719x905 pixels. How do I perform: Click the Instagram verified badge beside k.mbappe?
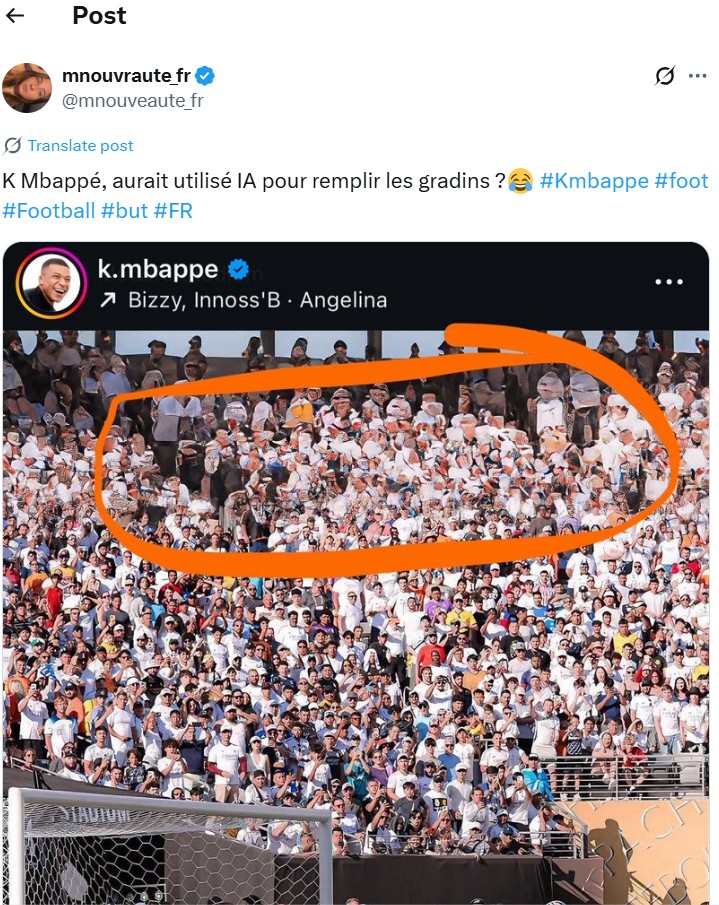[x=238, y=270]
